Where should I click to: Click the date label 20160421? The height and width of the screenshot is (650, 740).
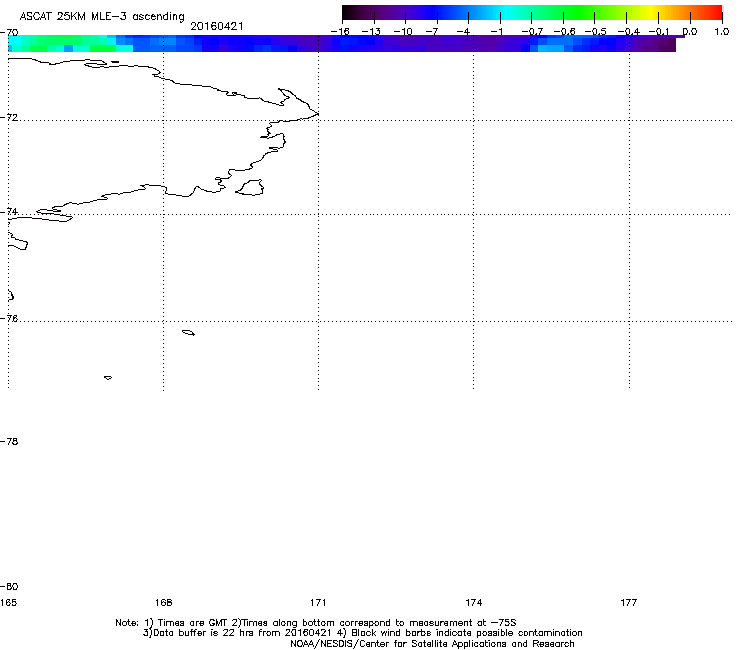pyautogui.click(x=217, y=26)
